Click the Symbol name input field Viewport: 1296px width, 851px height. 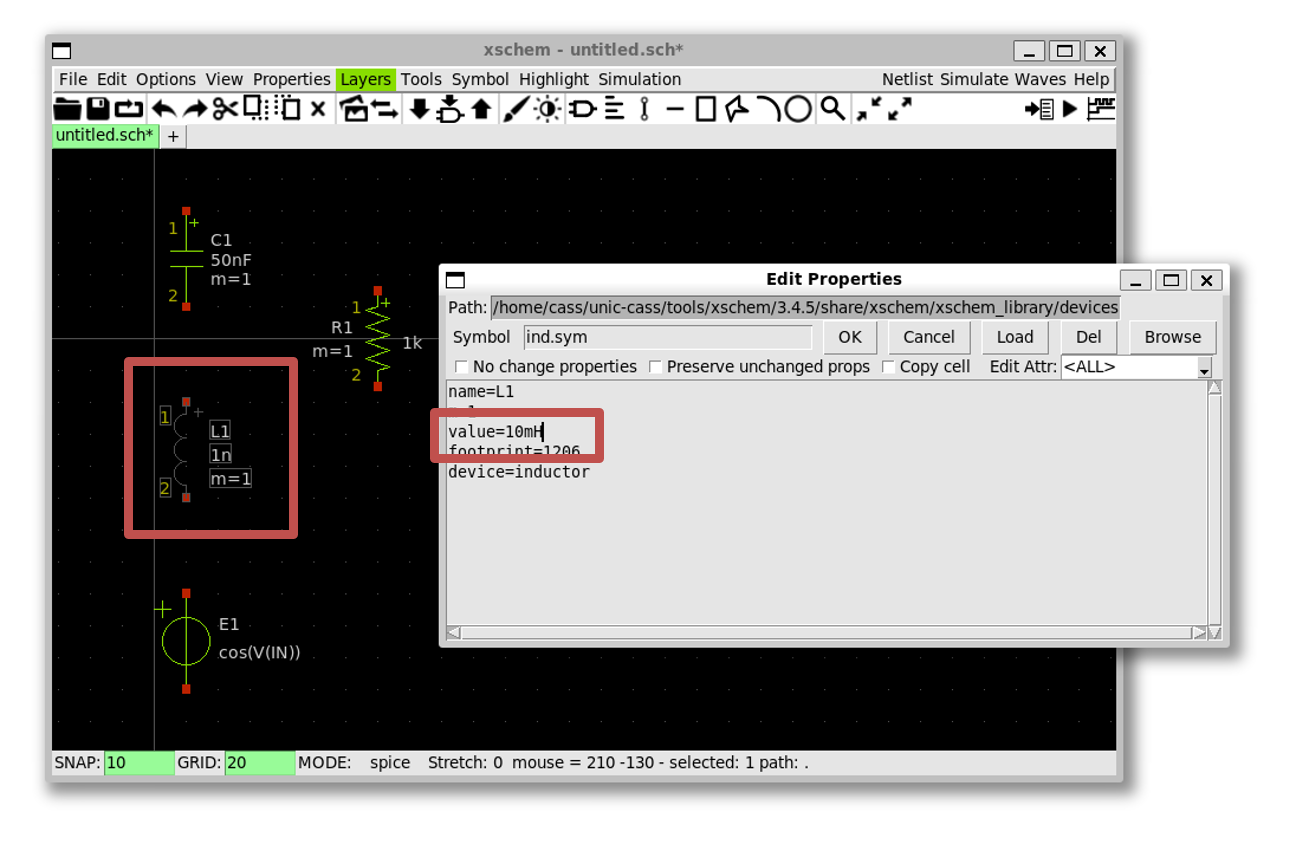pos(667,337)
